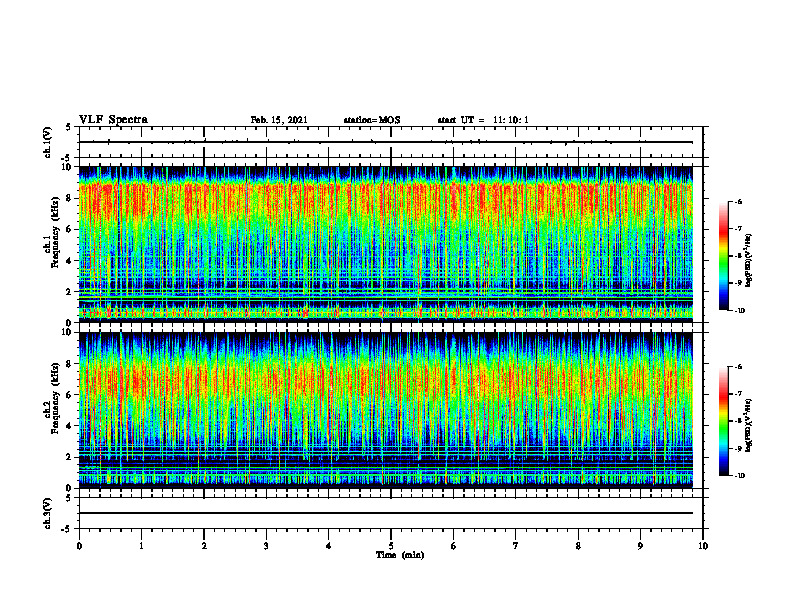Click the 'station=MOS' label

coord(372,120)
